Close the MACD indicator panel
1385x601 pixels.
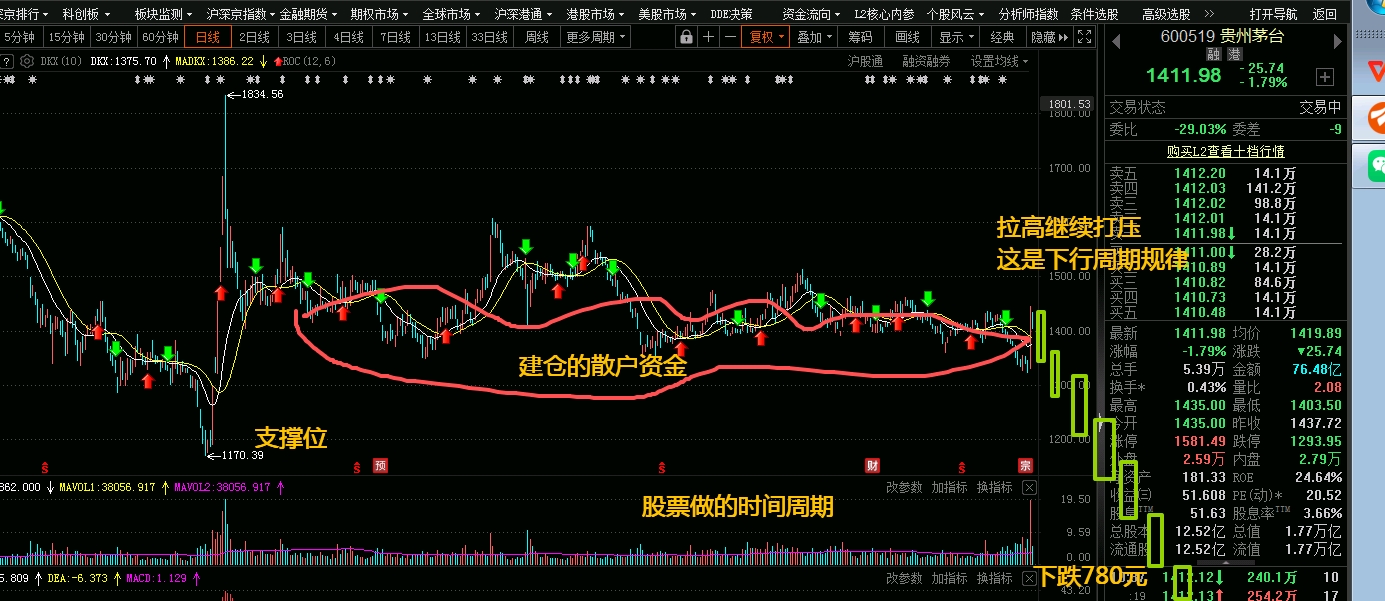click(x=1029, y=578)
